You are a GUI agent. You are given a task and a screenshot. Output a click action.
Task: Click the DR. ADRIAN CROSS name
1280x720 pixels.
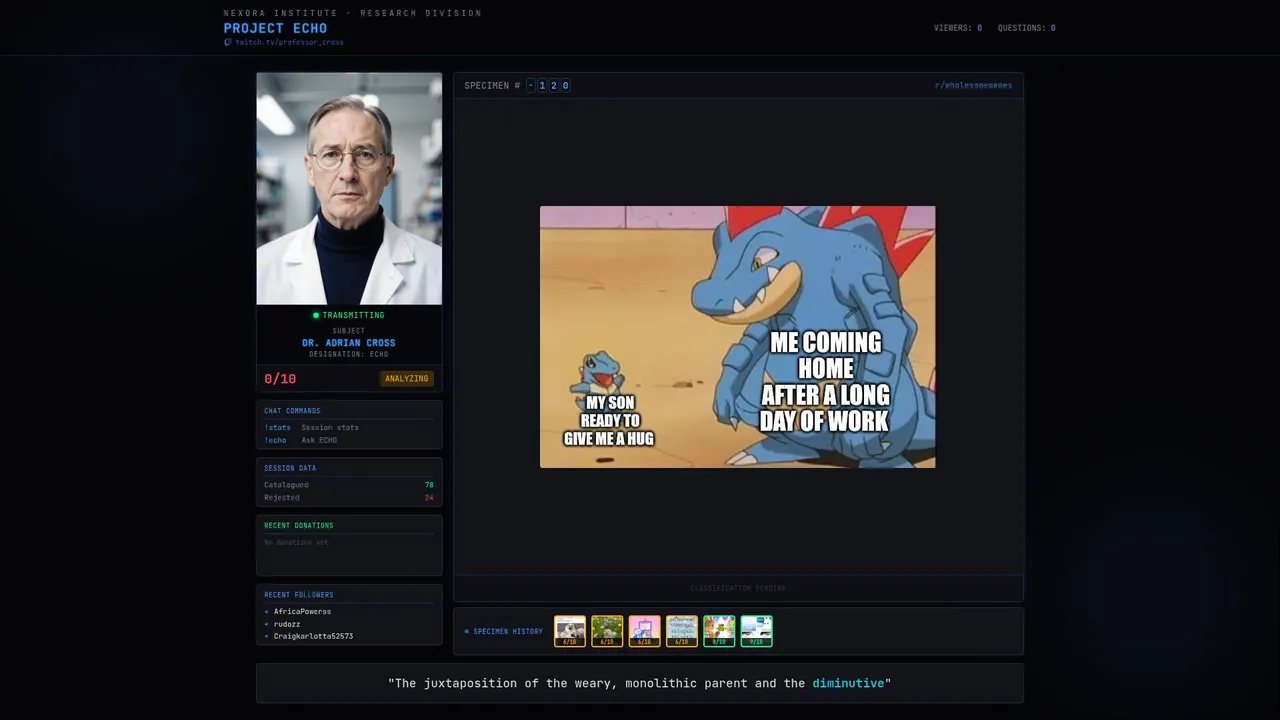point(349,343)
